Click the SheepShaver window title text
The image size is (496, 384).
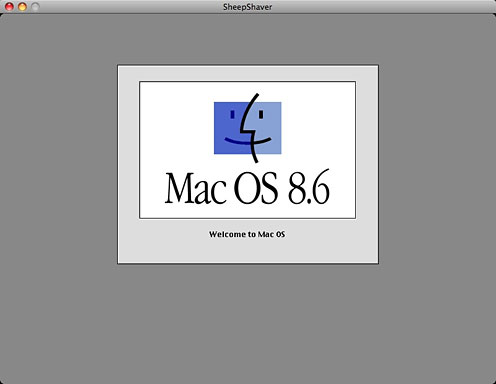(x=247, y=7)
